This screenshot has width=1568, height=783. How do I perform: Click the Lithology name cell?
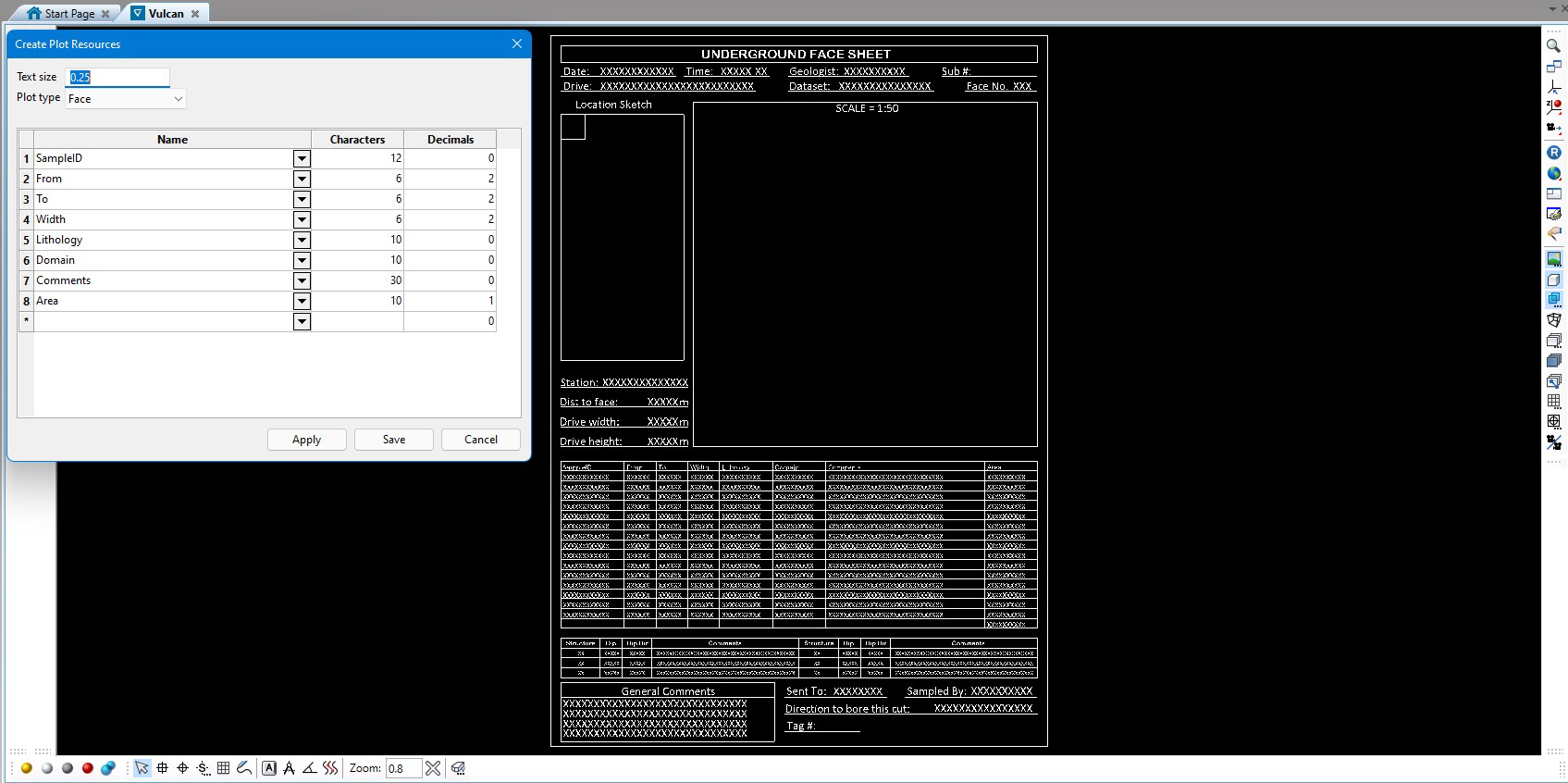(164, 240)
